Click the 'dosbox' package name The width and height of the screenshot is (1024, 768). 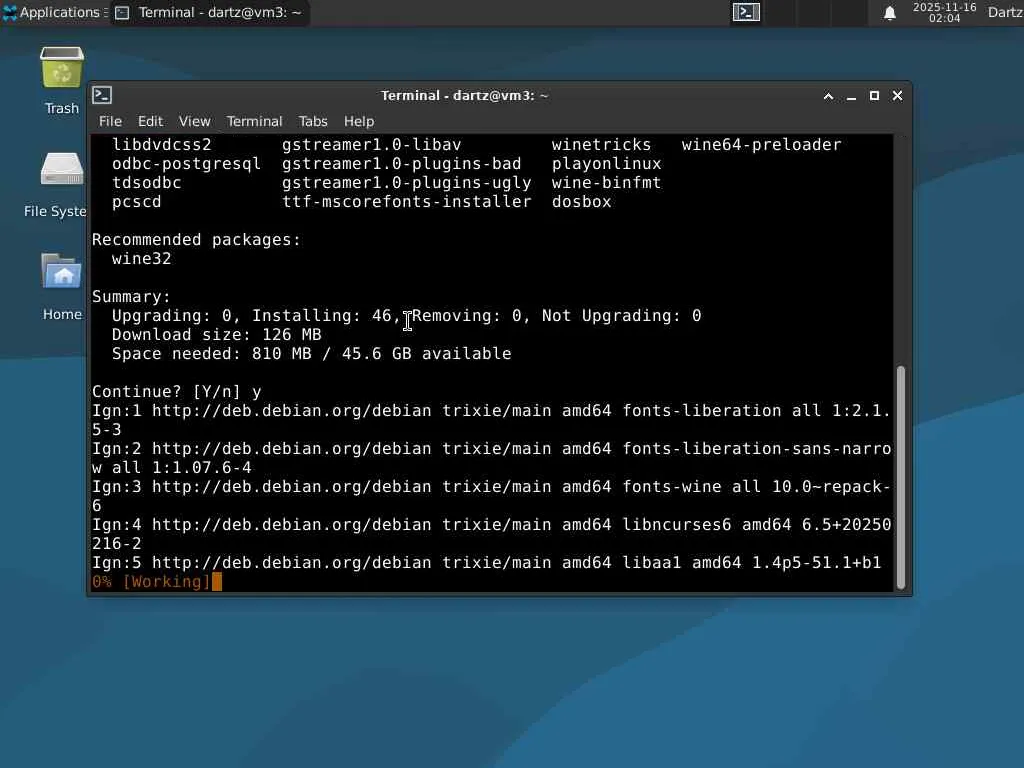pos(581,202)
